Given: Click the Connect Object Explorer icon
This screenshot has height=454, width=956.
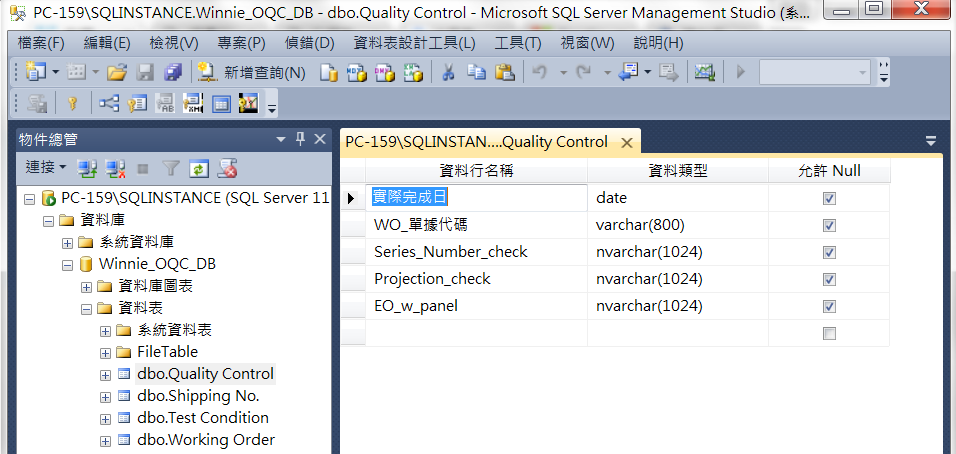Looking at the screenshot, I should point(87,169).
